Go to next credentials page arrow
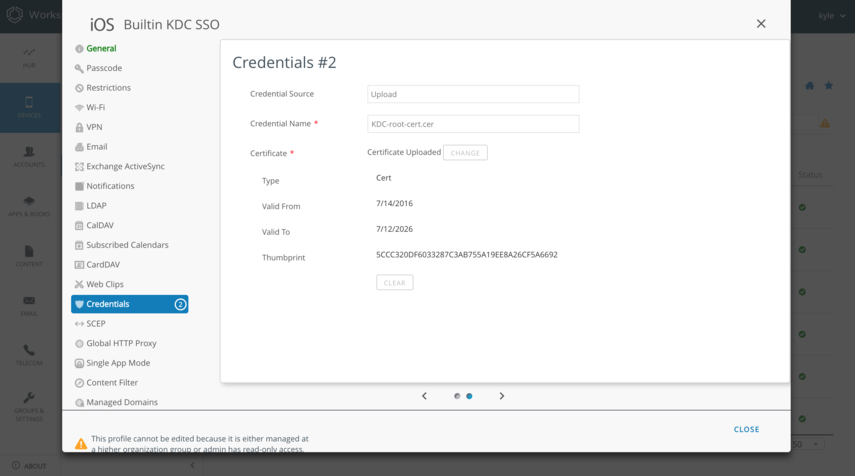This screenshot has width=855, height=476. point(502,396)
